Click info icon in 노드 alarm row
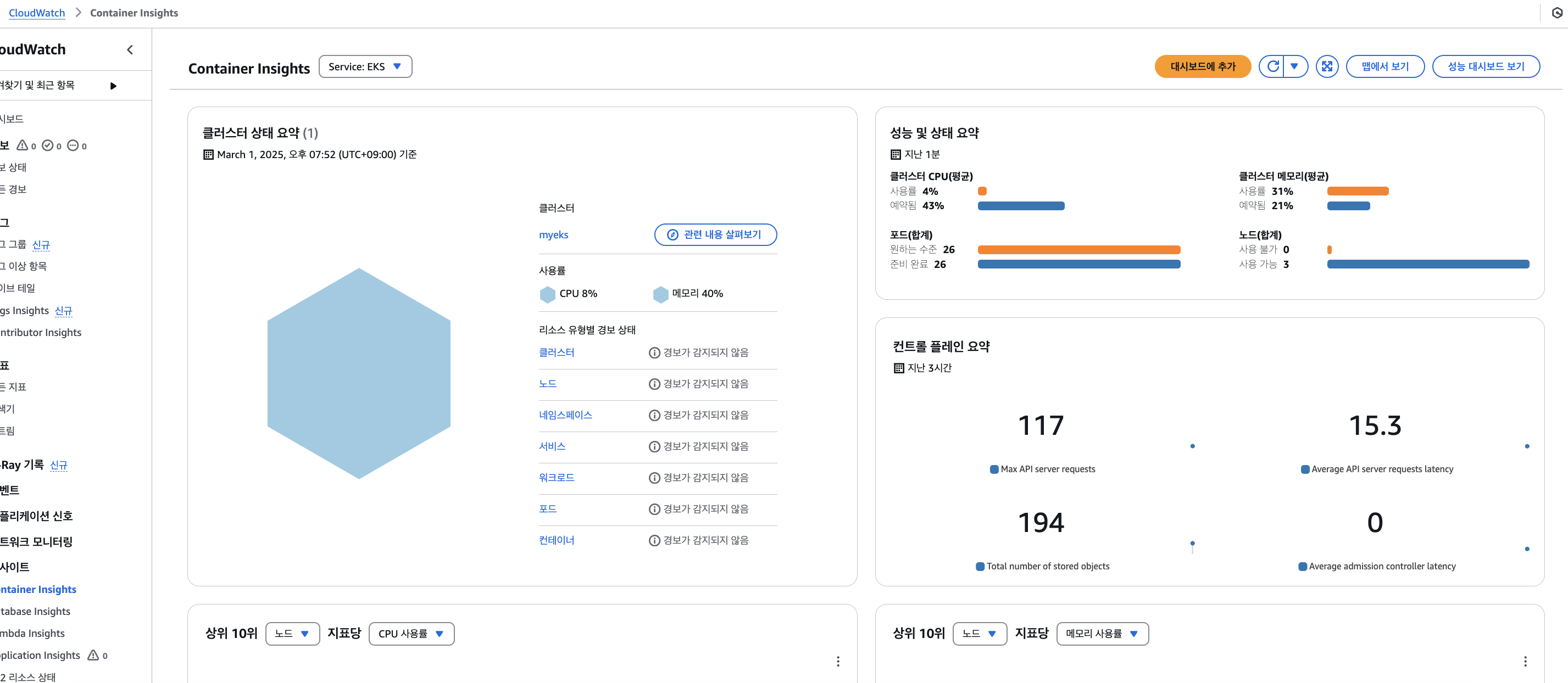1568x683 pixels. pyautogui.click(x=654, y=384)
